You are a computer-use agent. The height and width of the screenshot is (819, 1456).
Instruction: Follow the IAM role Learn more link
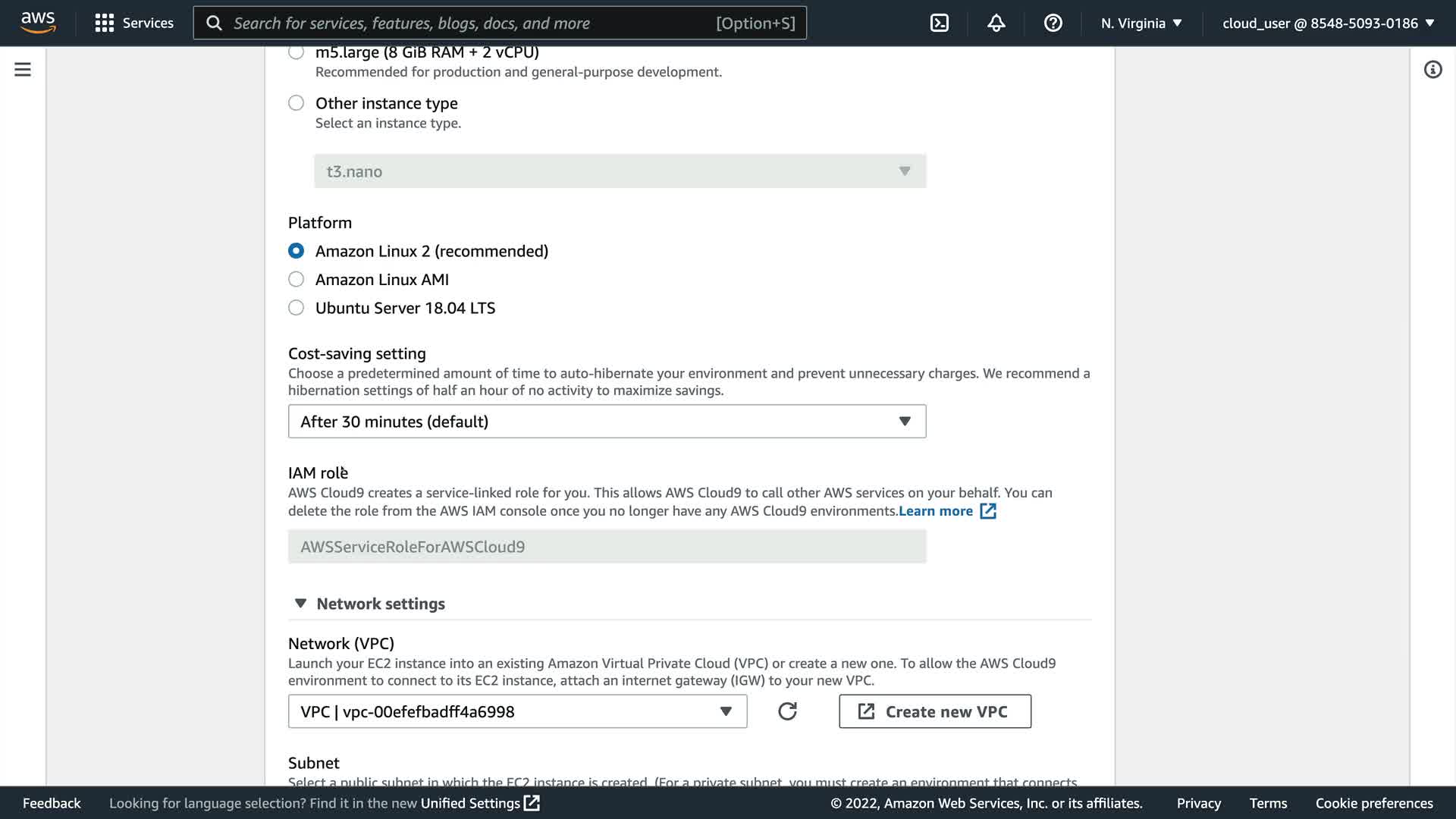[x=936, y=511]
